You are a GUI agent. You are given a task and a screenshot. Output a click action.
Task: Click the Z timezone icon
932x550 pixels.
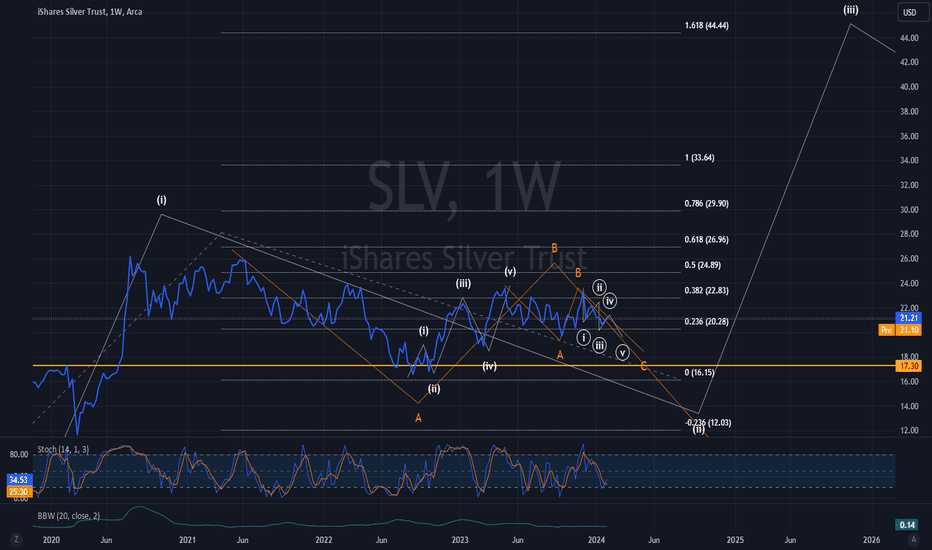pyautogui.click(x=16, y=540)
